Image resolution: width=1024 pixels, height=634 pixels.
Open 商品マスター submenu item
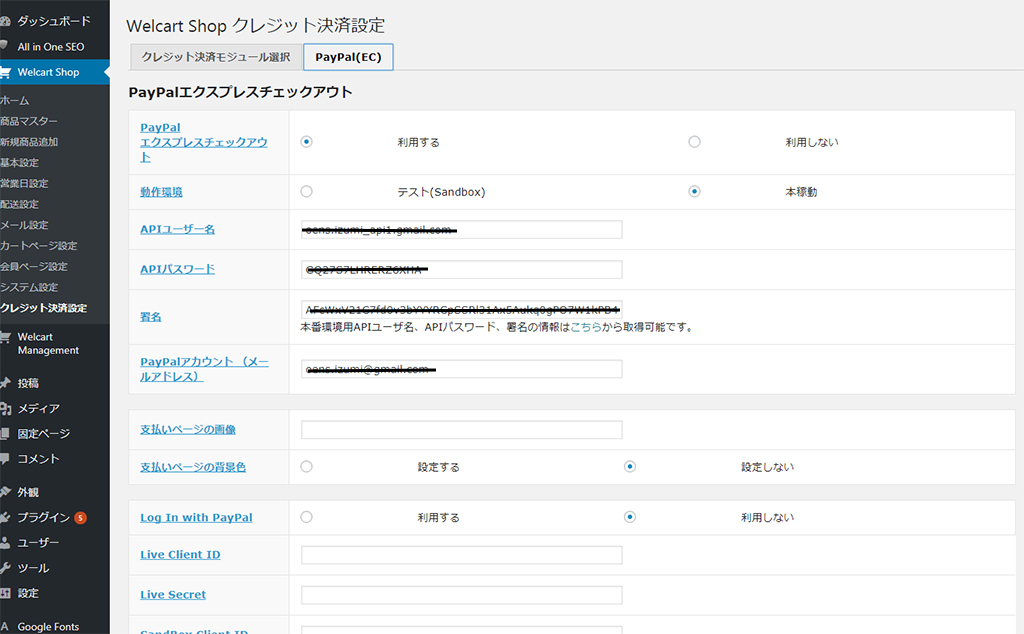[x=29, y=121]
